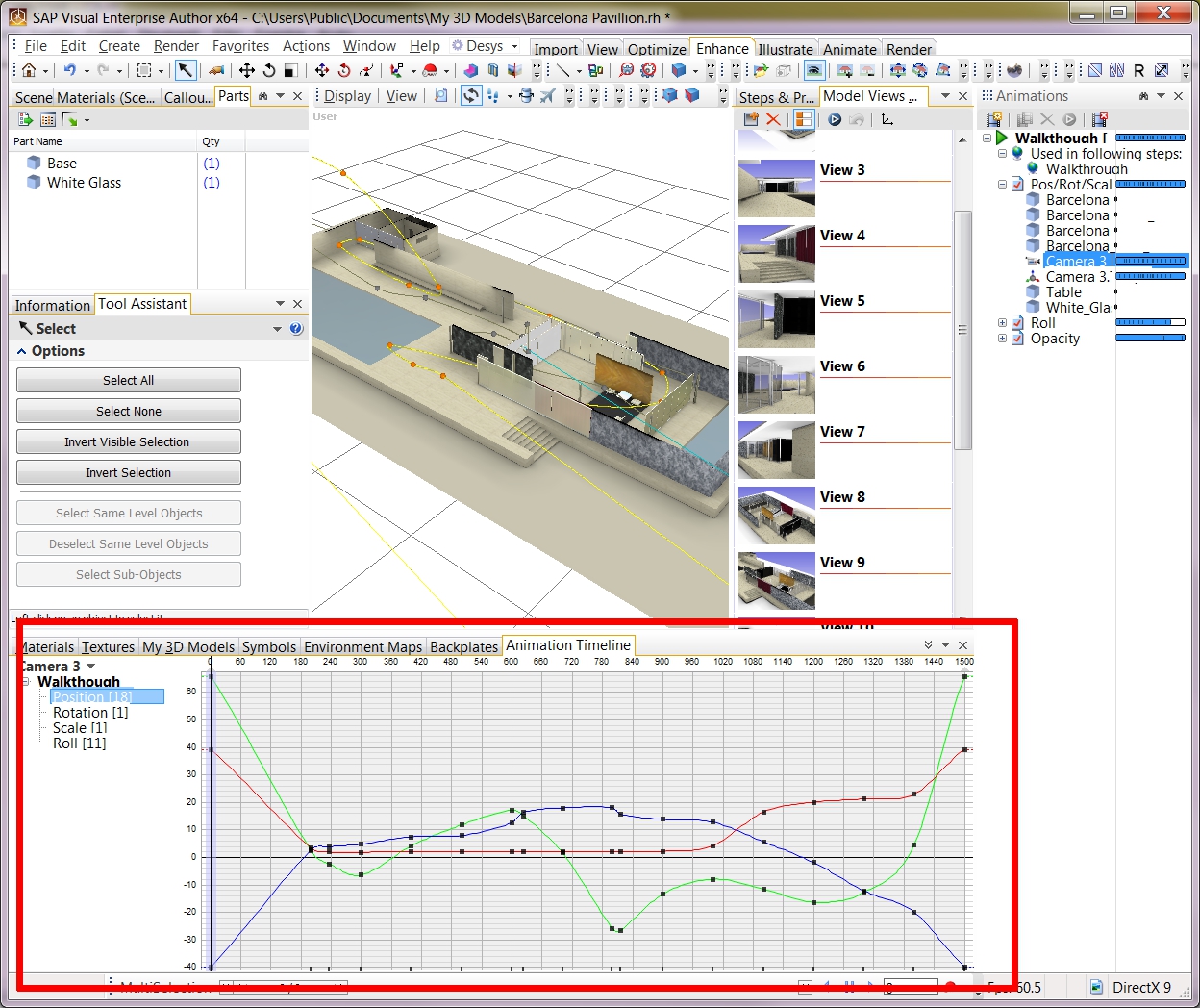Toggle the thumbnail layout button in Model Views

[803, 119]
